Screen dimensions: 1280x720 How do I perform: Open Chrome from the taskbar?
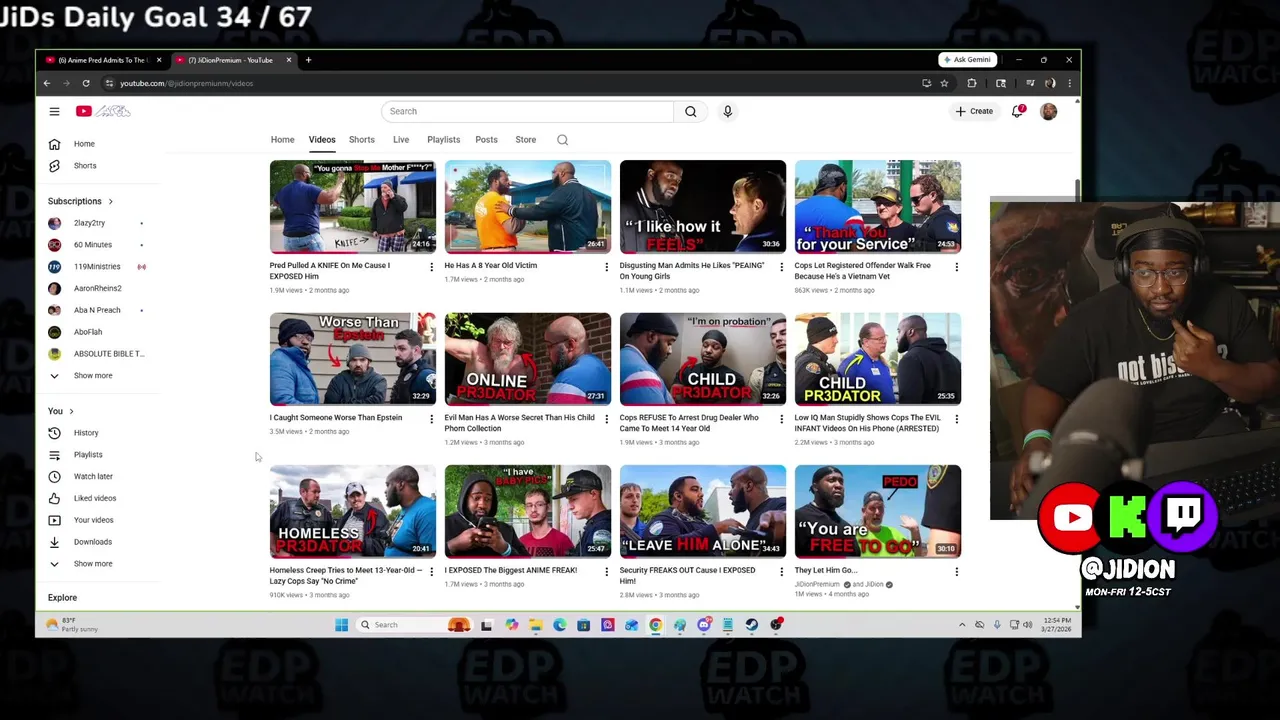pos(655,625)
